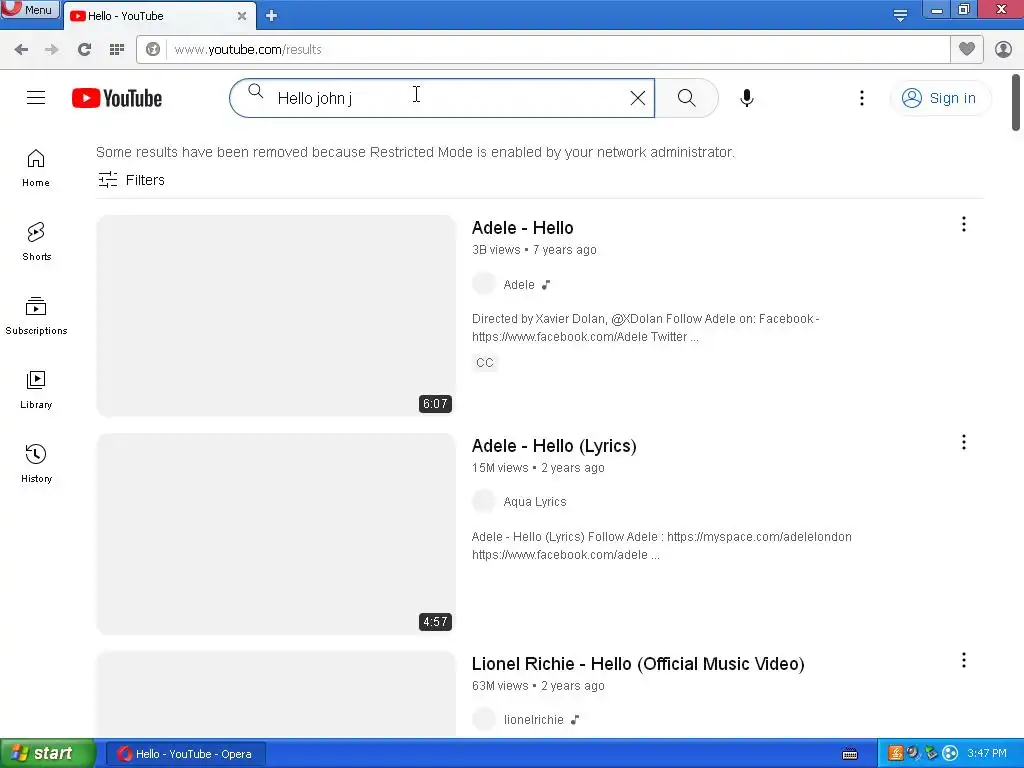Screen dimensions: 1024x768
Task: Click the 3B views text under Adele - Hello
Action: (496, 250)
